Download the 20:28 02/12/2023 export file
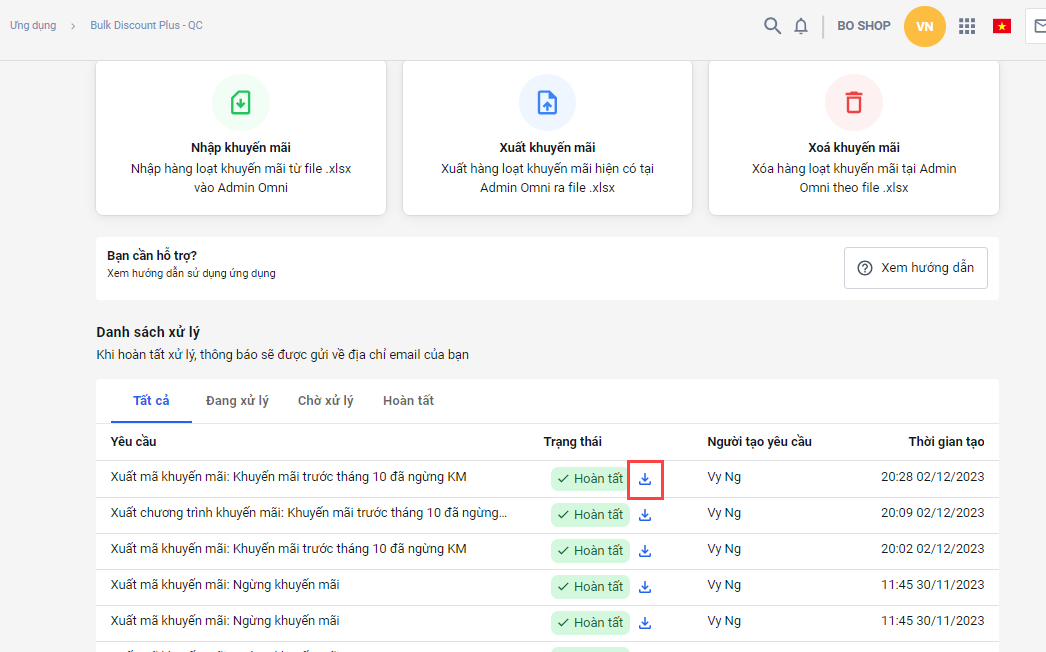Viewport: 1046px width, 652px height. click(x=645, y=479)
